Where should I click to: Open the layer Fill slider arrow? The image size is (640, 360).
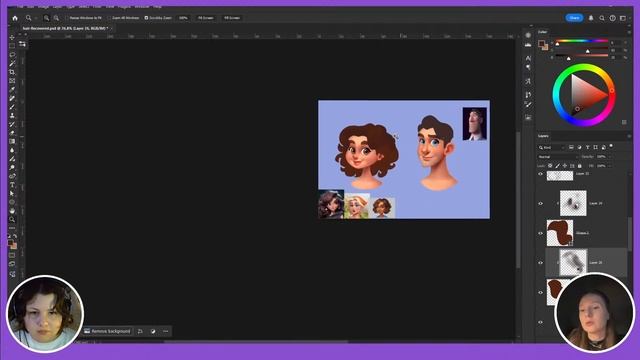pos(610,166)
